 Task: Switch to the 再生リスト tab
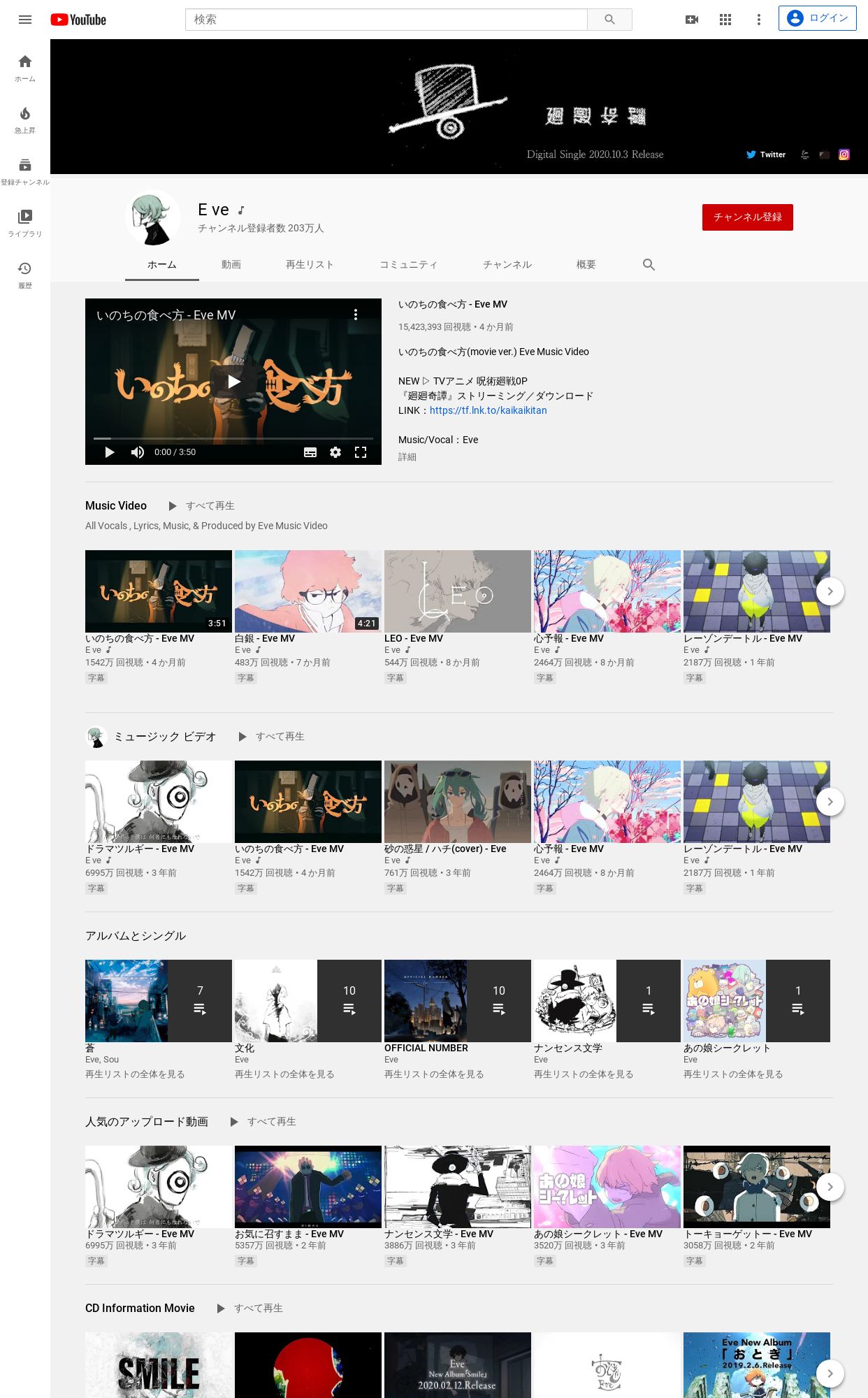click(x=310, y=265)
